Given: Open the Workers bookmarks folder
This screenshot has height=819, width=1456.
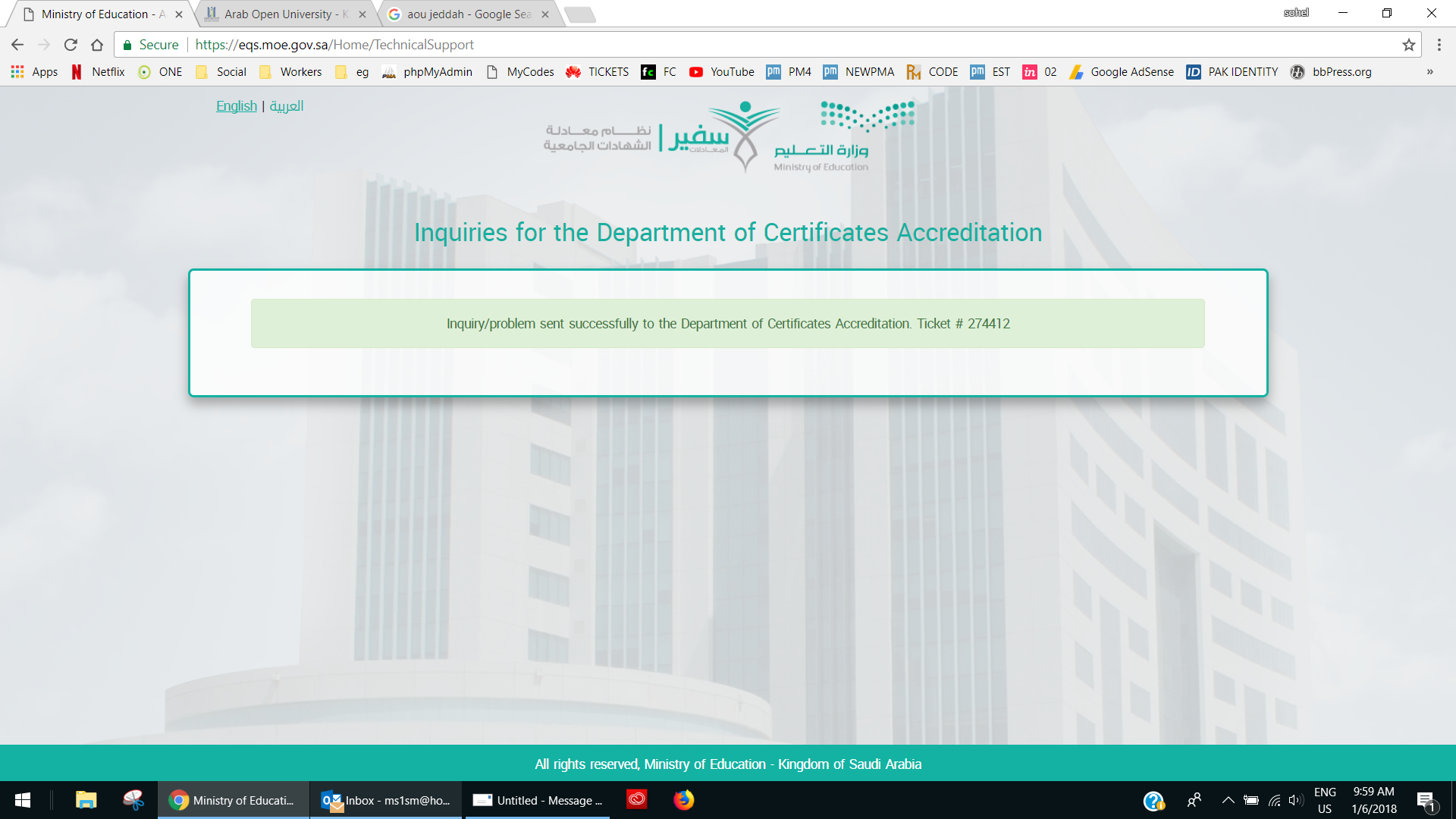Looking at the screenshot, I should [290, 72].
